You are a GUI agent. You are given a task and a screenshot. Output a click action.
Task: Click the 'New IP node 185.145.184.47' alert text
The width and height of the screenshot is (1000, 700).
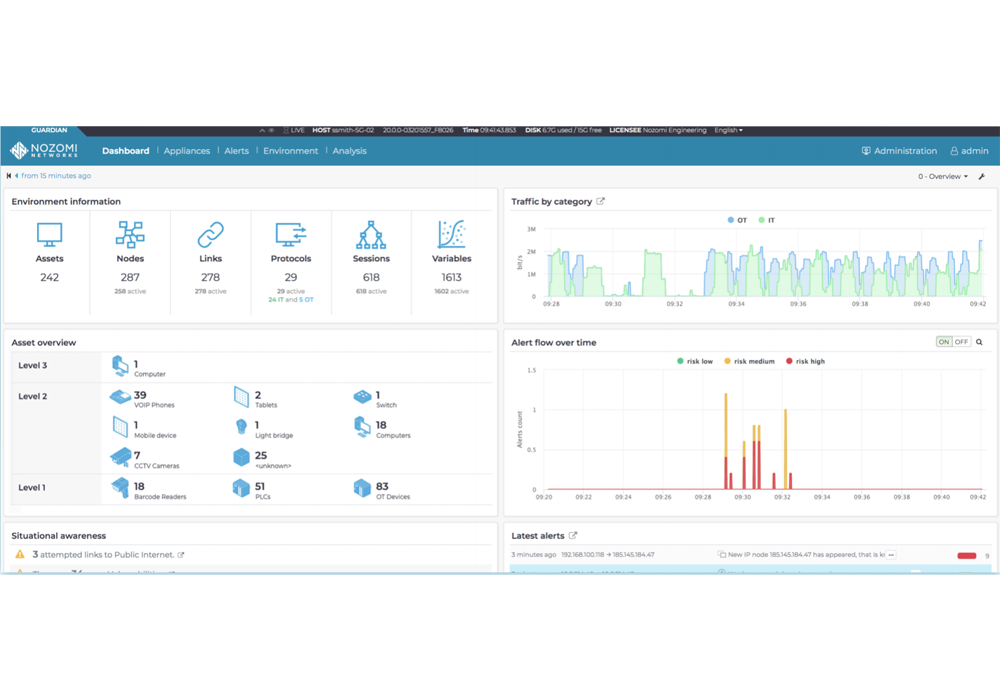click(806, 555)
